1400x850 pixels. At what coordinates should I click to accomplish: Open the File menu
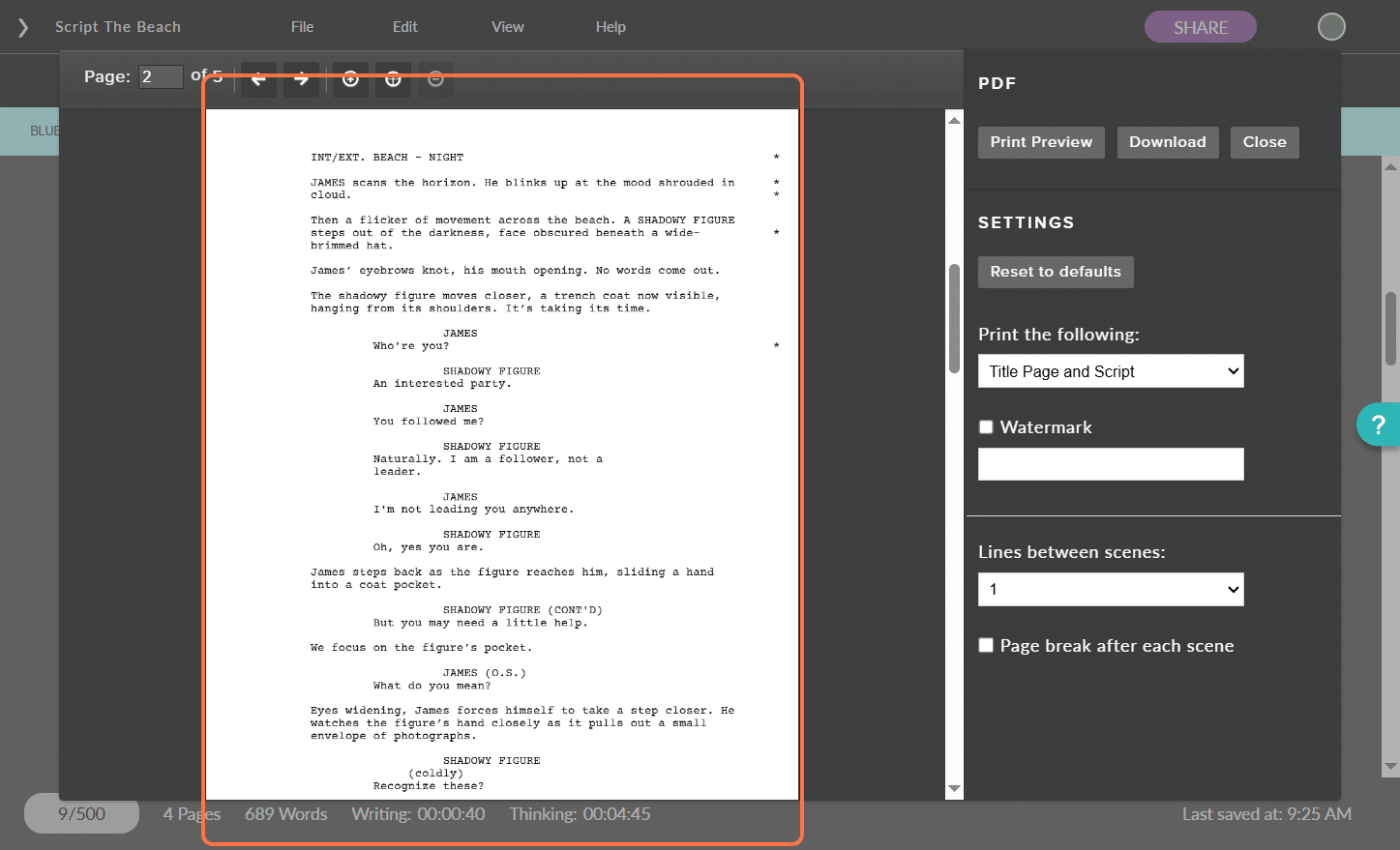[x=301, y=26]
